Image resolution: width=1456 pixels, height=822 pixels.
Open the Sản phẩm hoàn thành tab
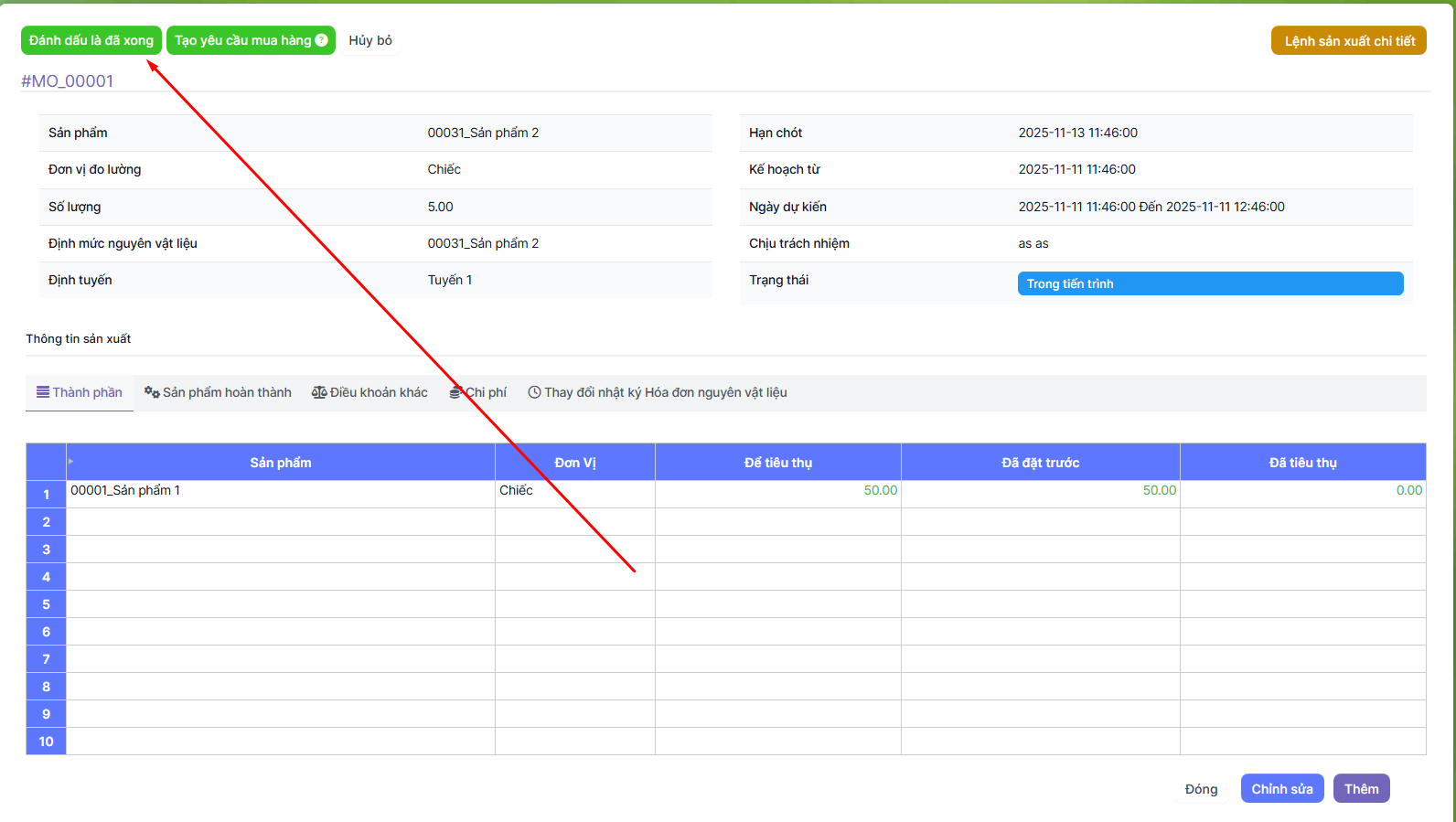[x=226, y=392]
